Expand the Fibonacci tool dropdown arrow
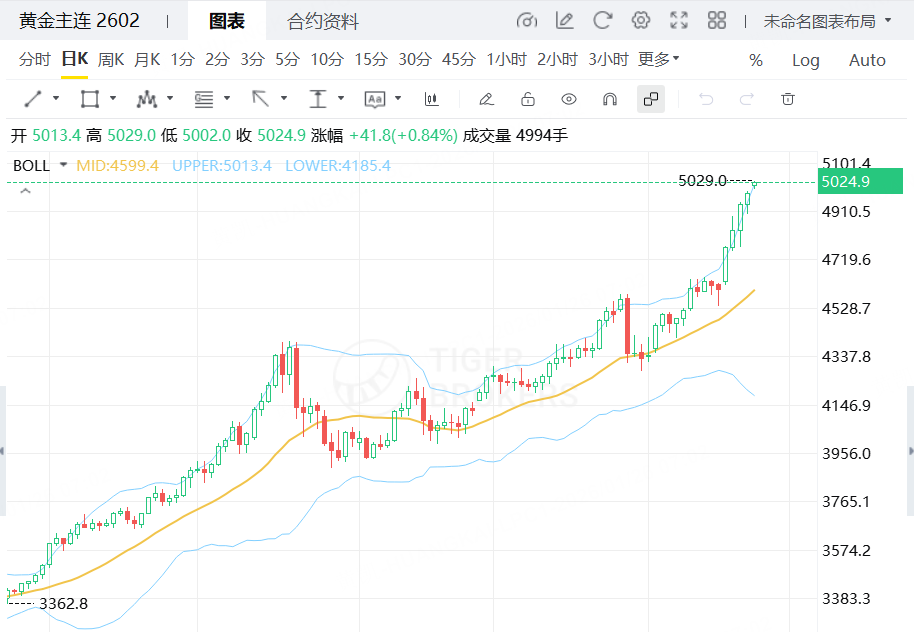This screenshot has height=632, width=914. (x=227, y=98)
